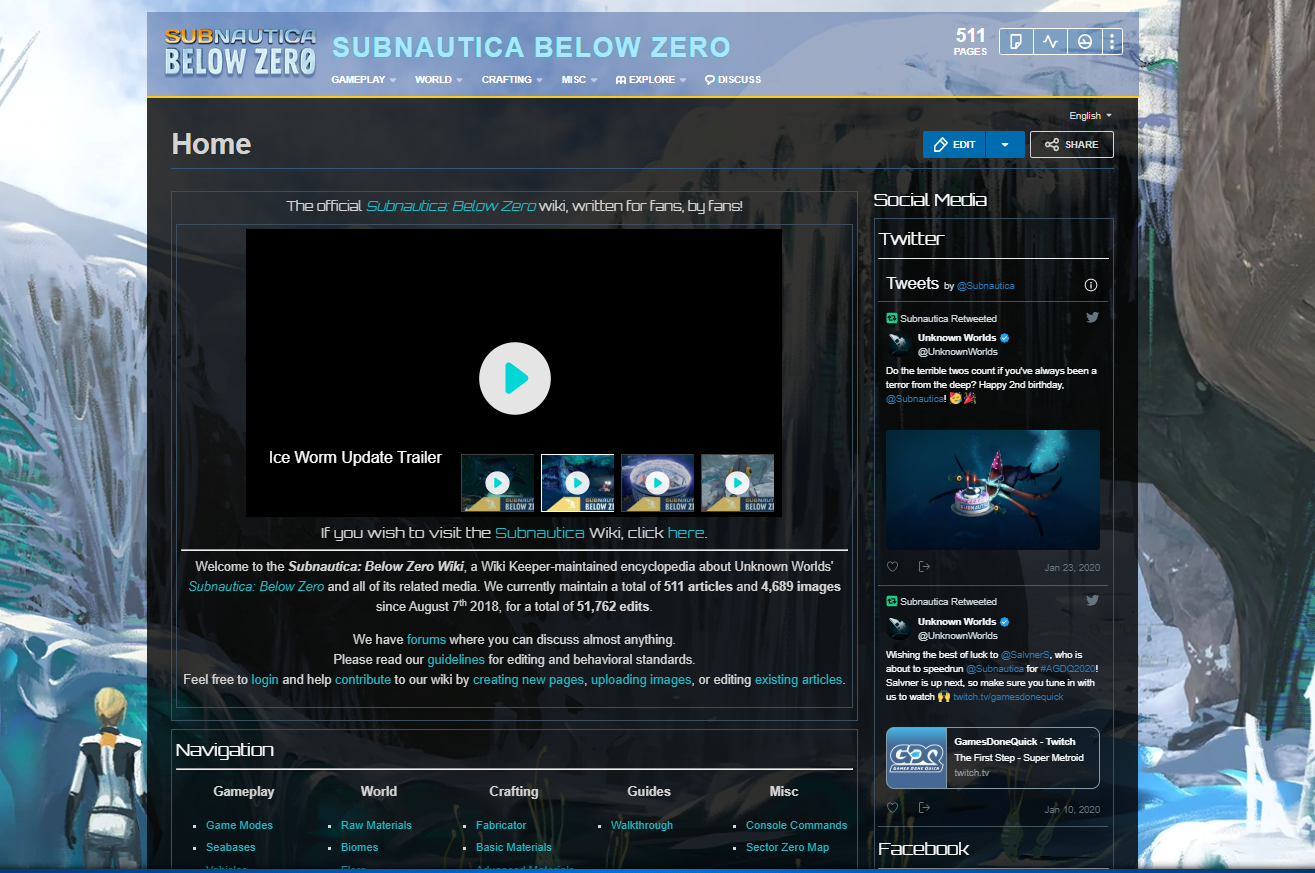Open the forums link

click(426, 639)
